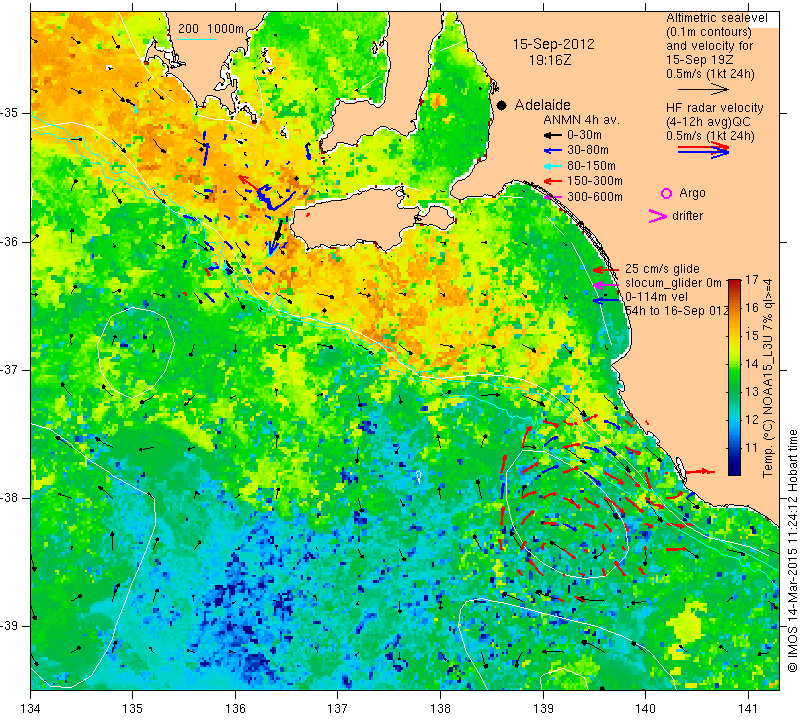Click the blue 30-80m legend arrow
Image resolution: width=800 pixels, height=720 pixels.
point(552,151)
